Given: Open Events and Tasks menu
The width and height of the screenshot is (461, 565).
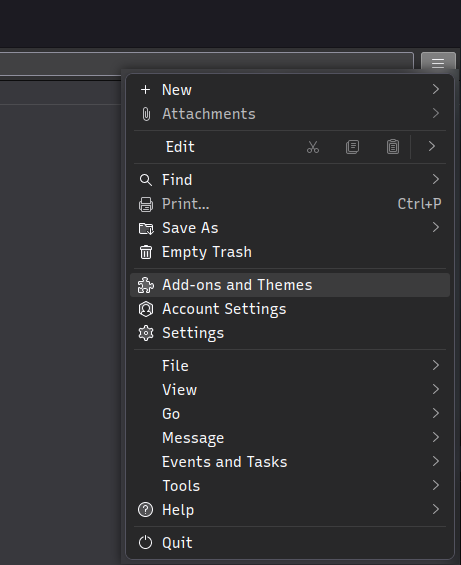Looking at the screenshot, I should pos(290,462).
